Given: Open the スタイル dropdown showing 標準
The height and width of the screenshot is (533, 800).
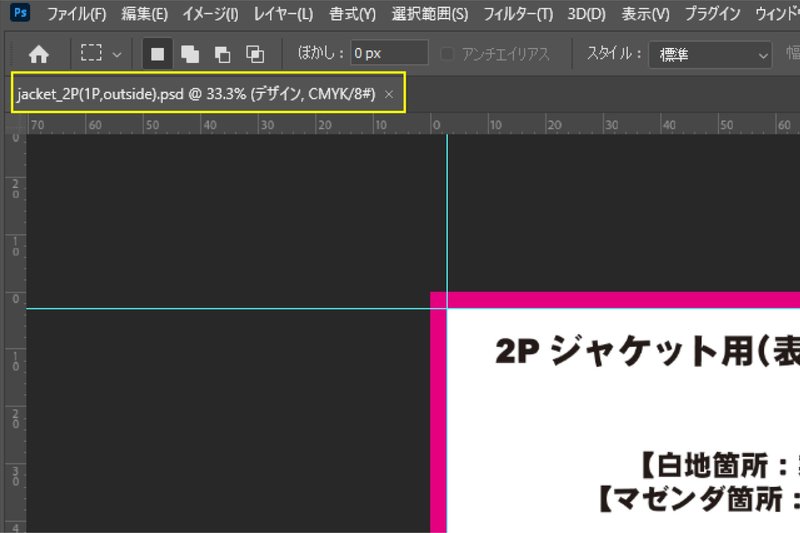Looking at the screenshot, I should [x=710, y=54].
